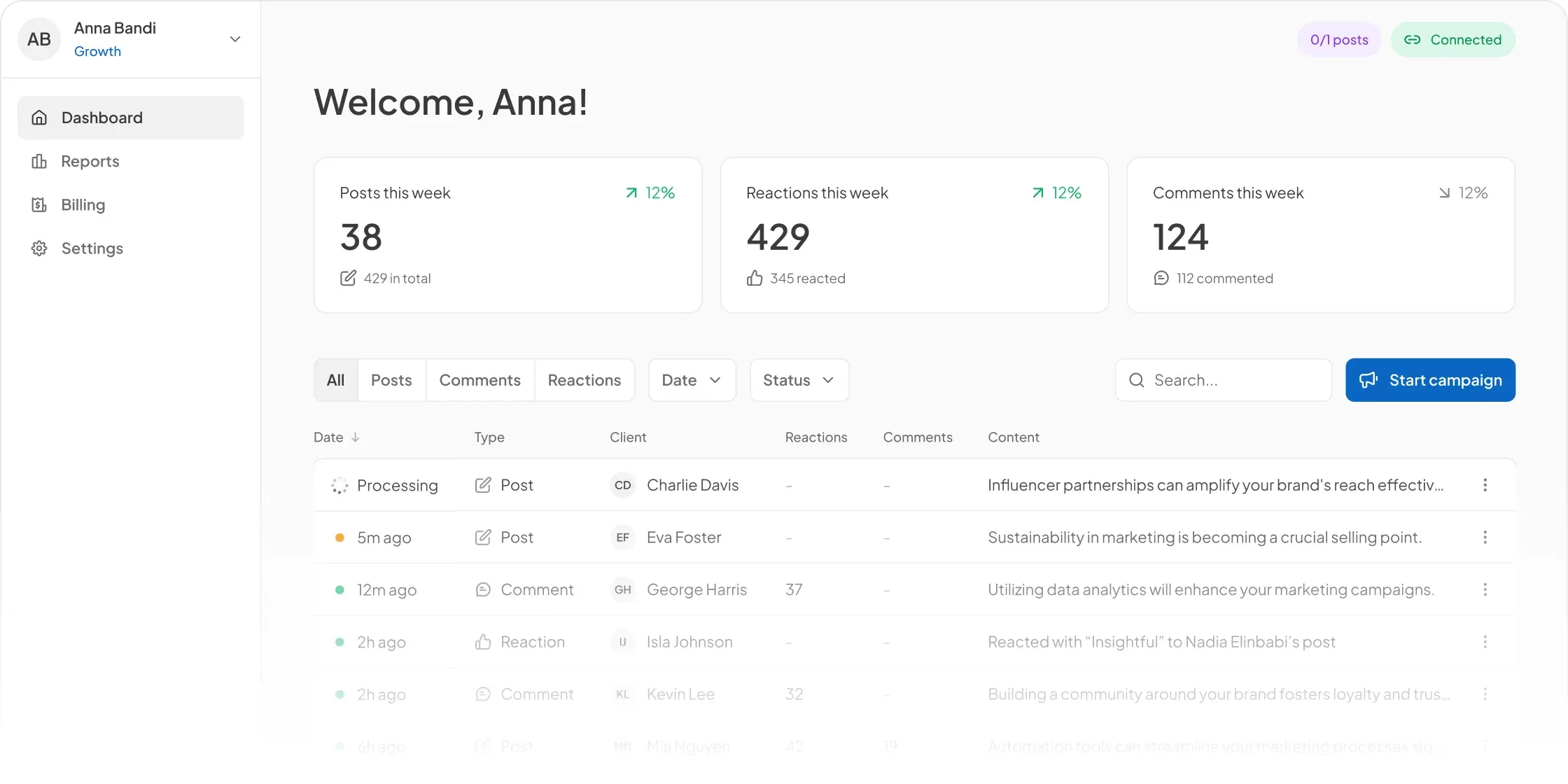This screenshot has height=784, width=1568.
Task: Click the thumbs-up icon showing 345 reacted
Action: click(x=754, y=278)
